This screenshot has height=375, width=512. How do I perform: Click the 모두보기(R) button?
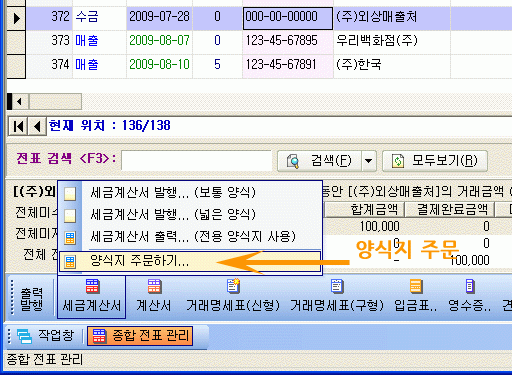(x=435, y=161)
